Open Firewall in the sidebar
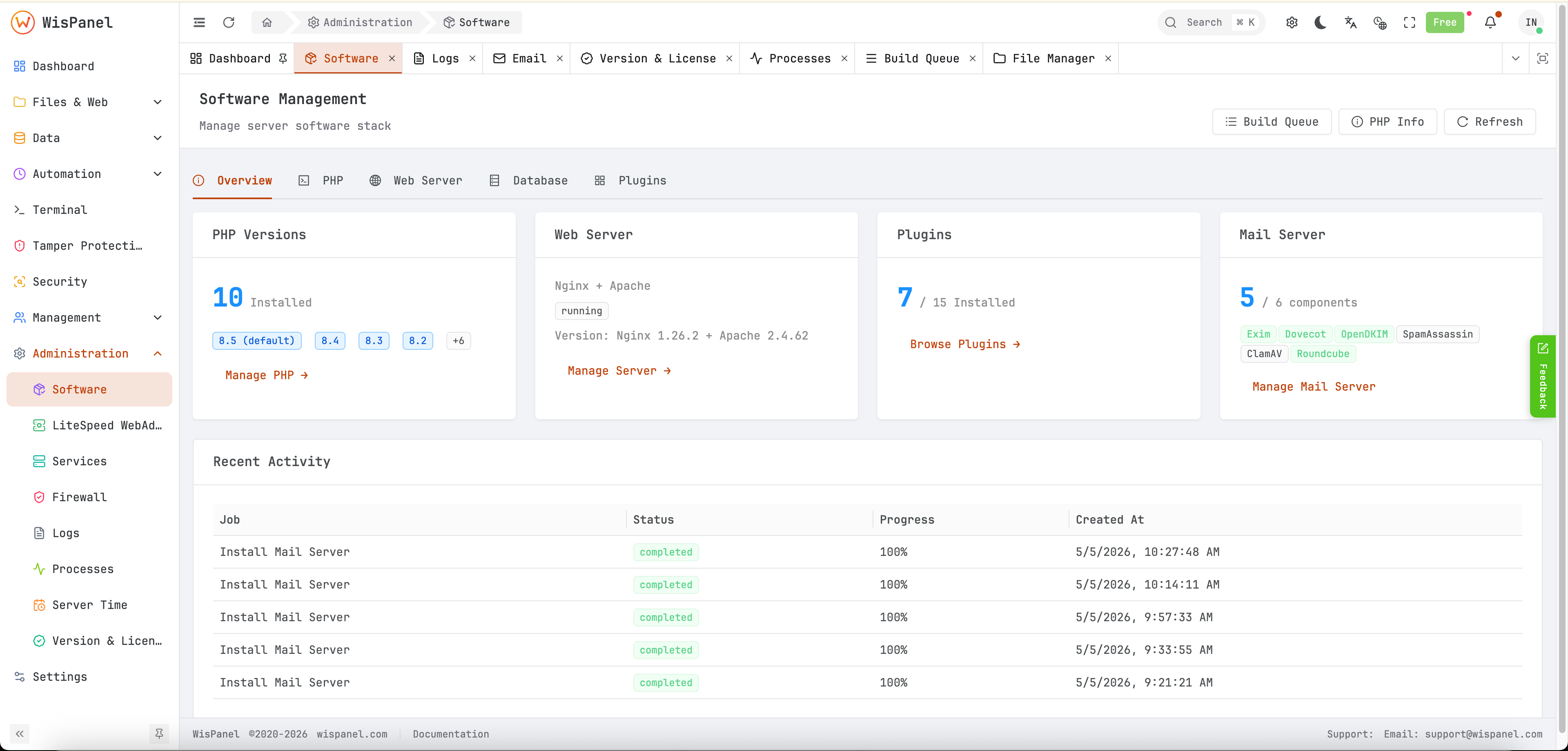The width and height of the screenshot is (1568, 751). coord(89,497)
